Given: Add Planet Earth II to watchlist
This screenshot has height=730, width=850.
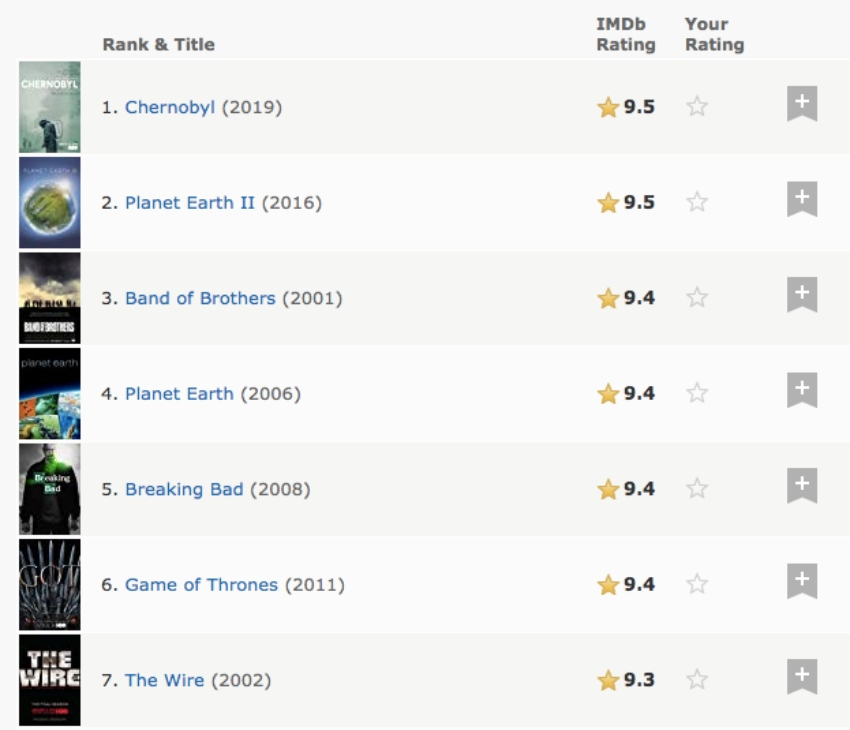Looking at the screenshot, I should point(802,200).
